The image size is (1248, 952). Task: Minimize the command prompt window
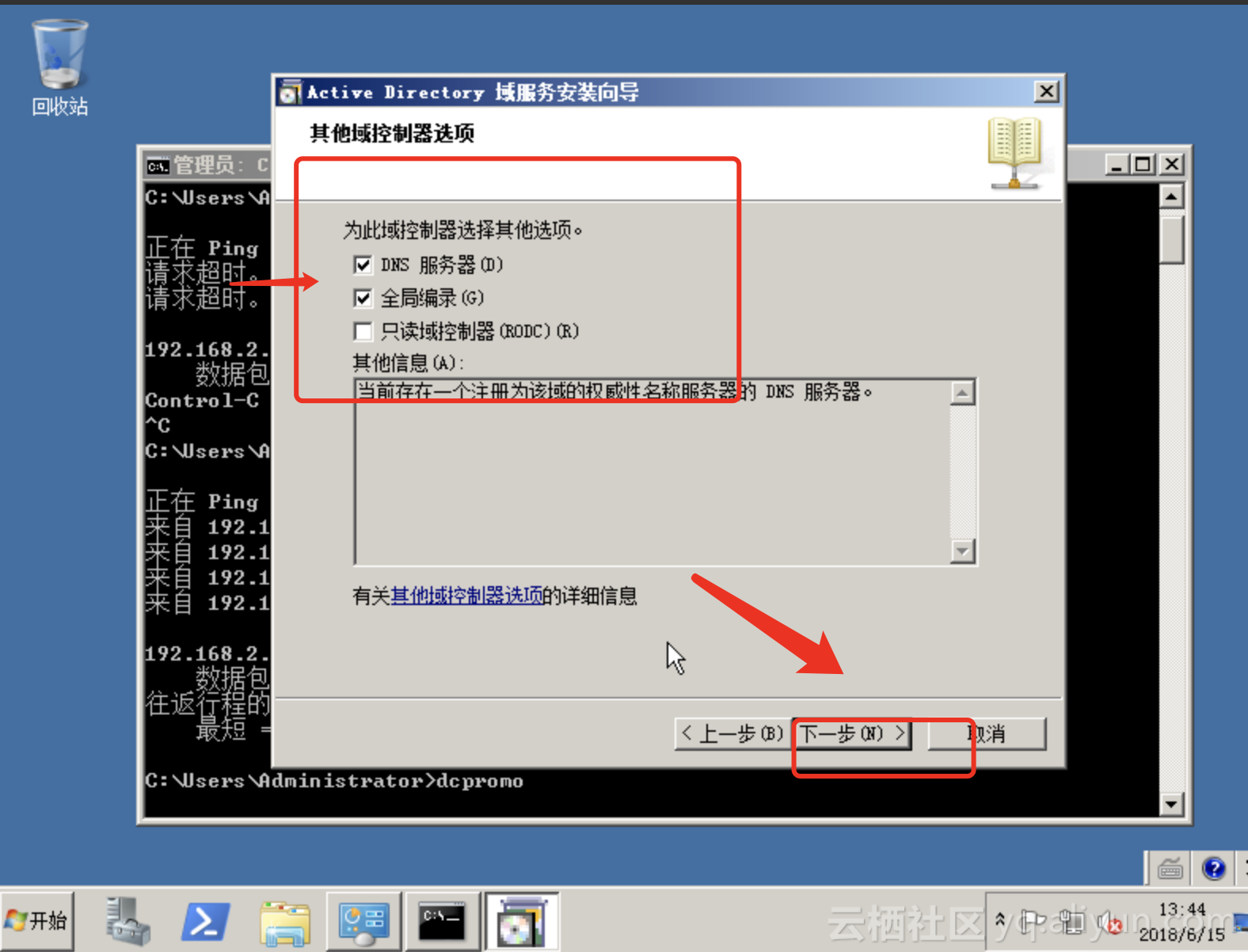point(1117,165)
